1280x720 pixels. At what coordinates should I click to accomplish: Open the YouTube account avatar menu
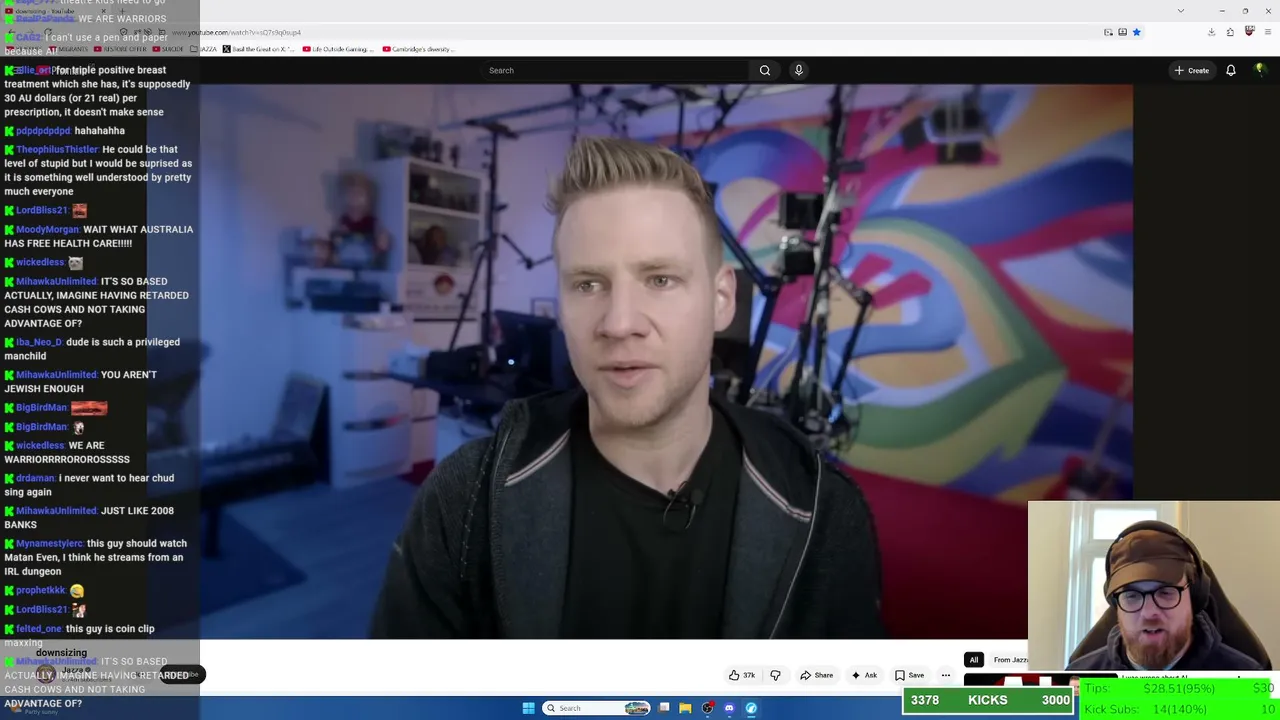(1260, 70)
